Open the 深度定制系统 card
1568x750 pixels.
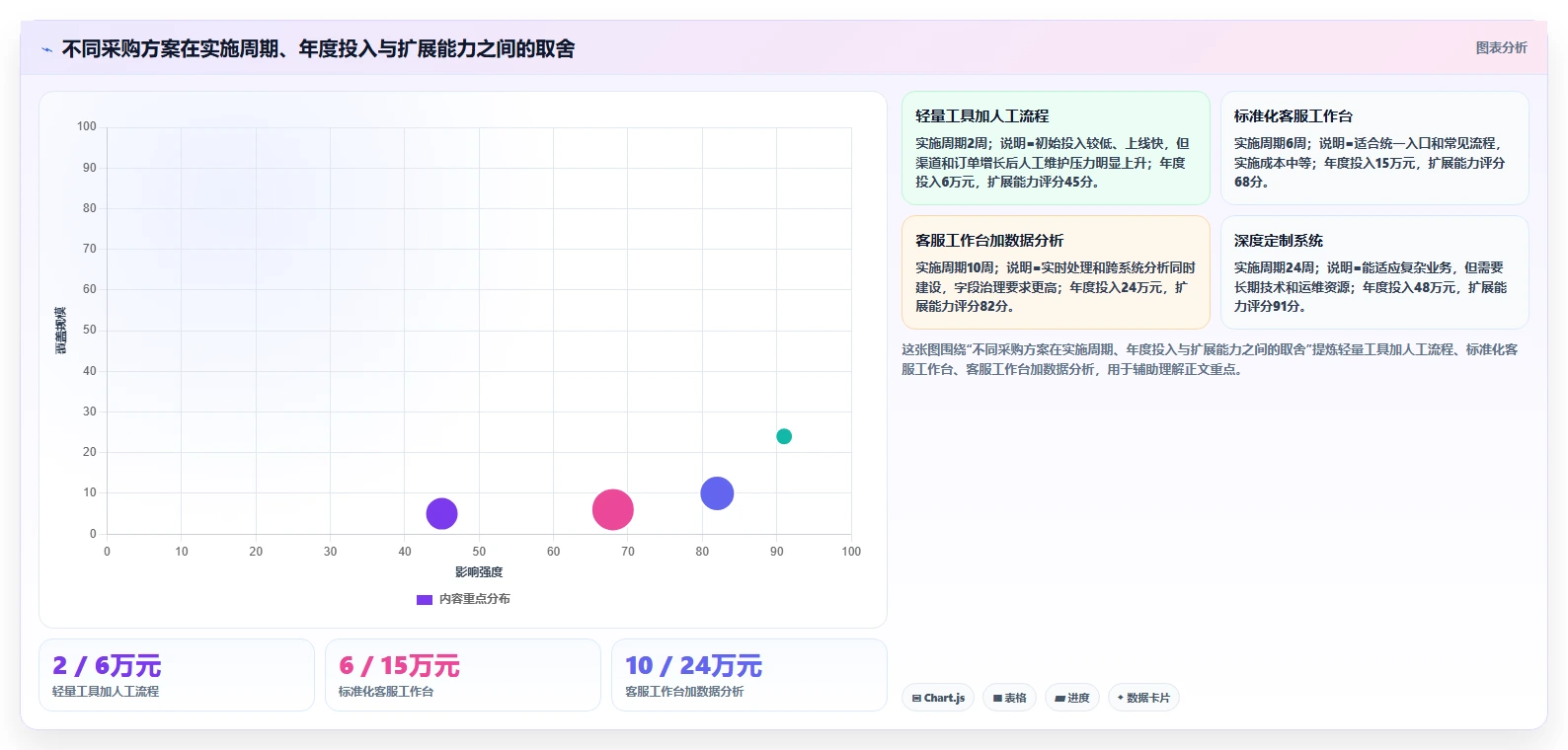coord(1374,272)
